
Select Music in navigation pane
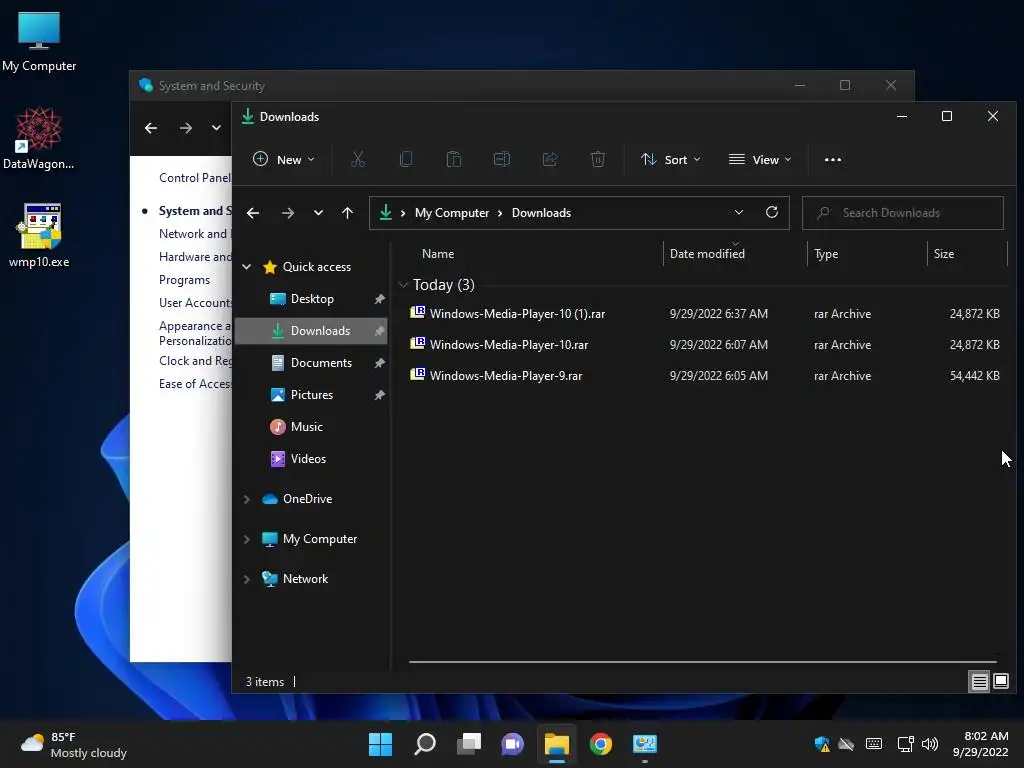point(312,427)
